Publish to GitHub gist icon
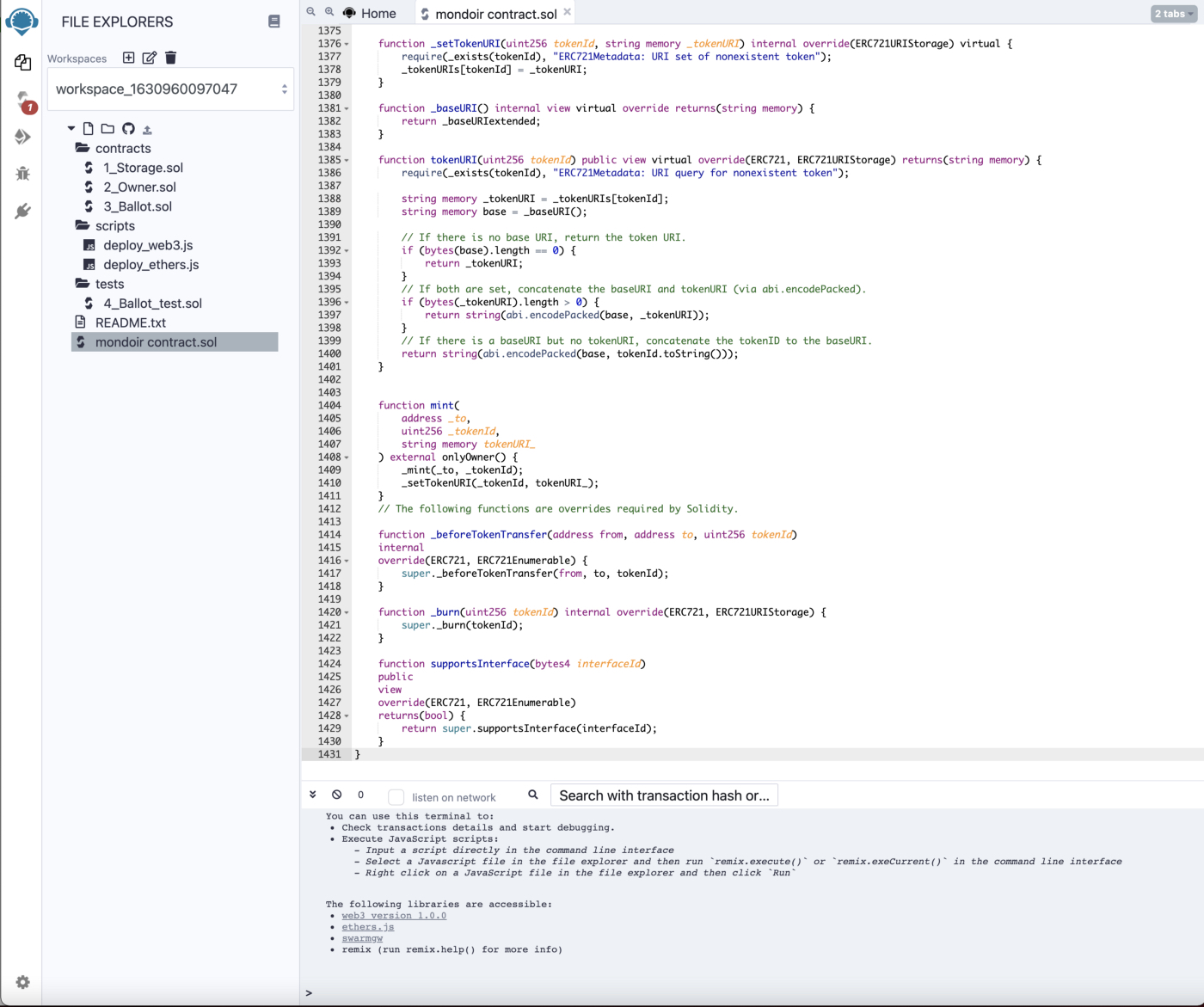1204x1007 pixels. click(128, 129)
